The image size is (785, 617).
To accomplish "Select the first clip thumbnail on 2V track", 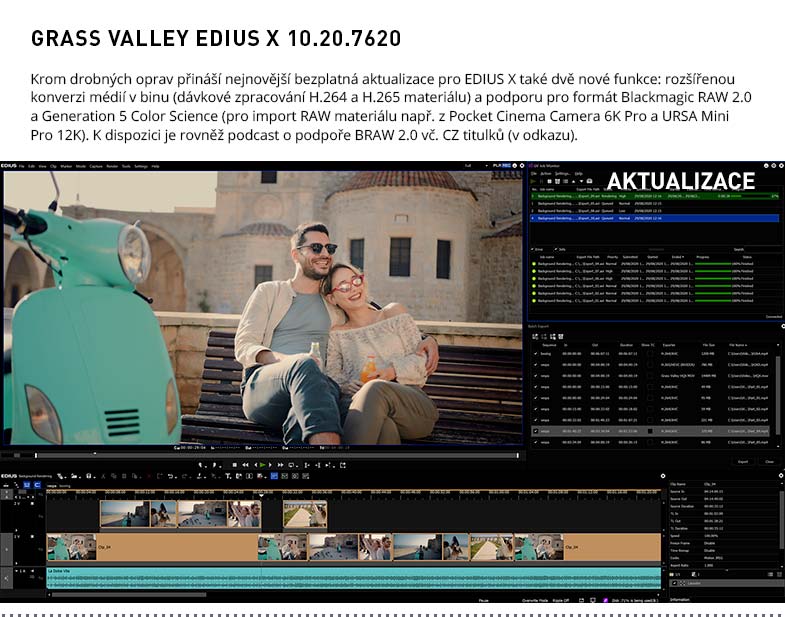I will tap(125, 514).
